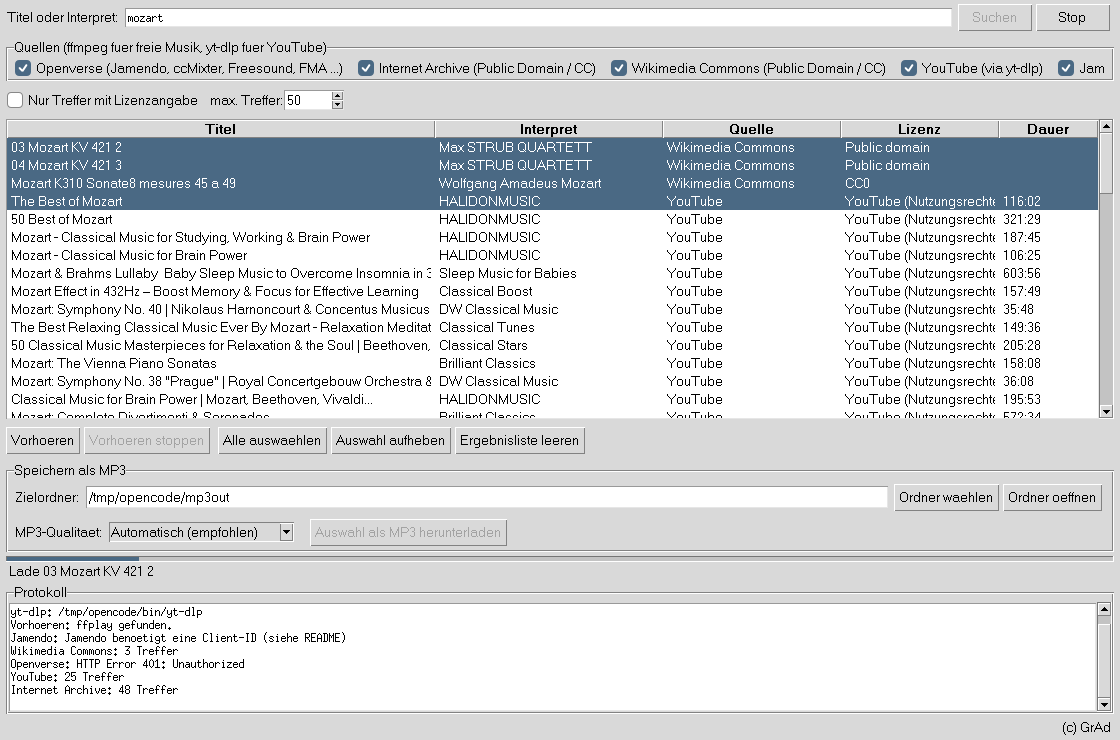Sort results by Dauer column header
The width and height of the screenshot is (1120, 740).
click(x=1048, y=129)
